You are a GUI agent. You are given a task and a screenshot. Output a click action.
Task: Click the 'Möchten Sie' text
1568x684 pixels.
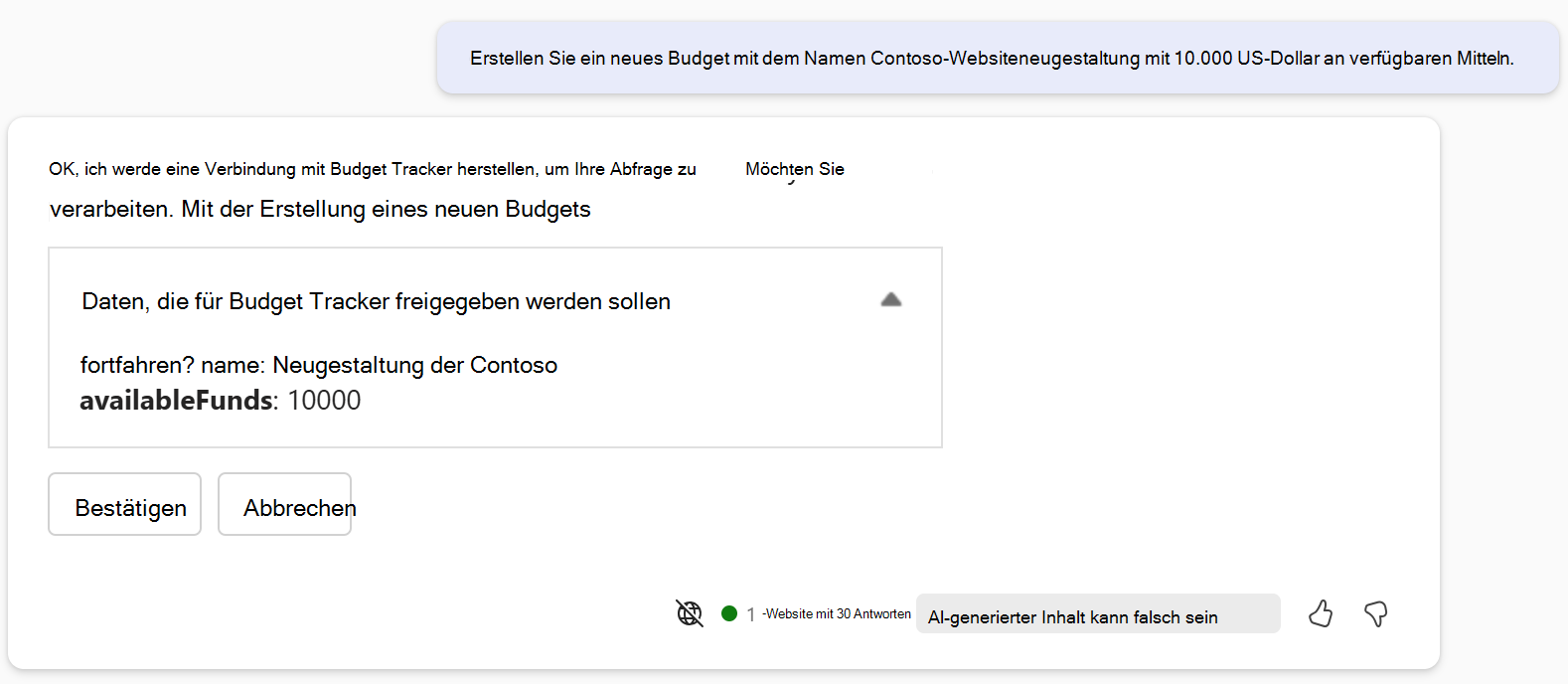pos(795,169)
